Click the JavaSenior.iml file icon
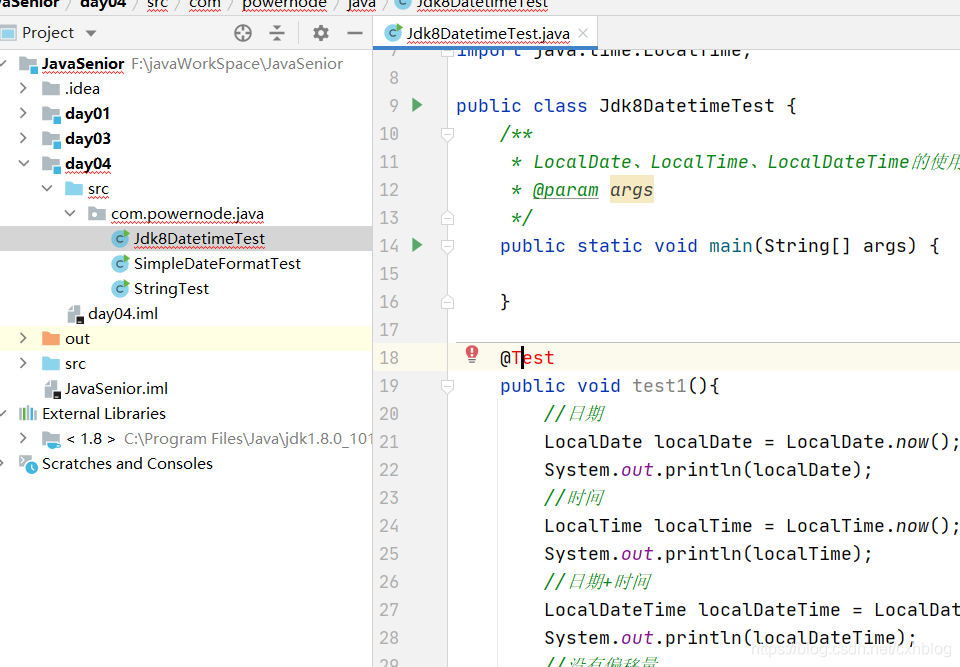The image size is (960, 667). [x=52, y=390]
